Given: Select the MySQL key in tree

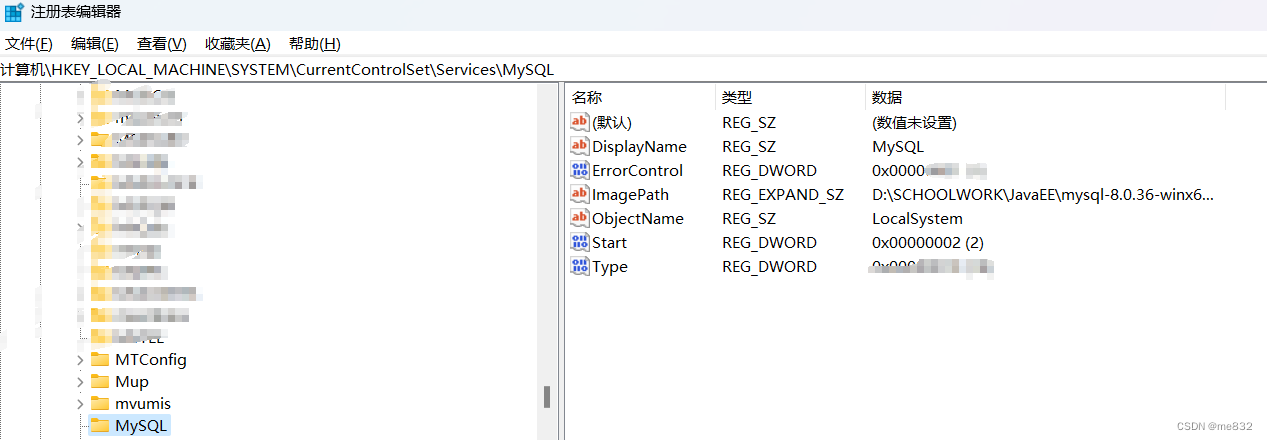Looking at the screenshot, I should [x=143, y=427].
